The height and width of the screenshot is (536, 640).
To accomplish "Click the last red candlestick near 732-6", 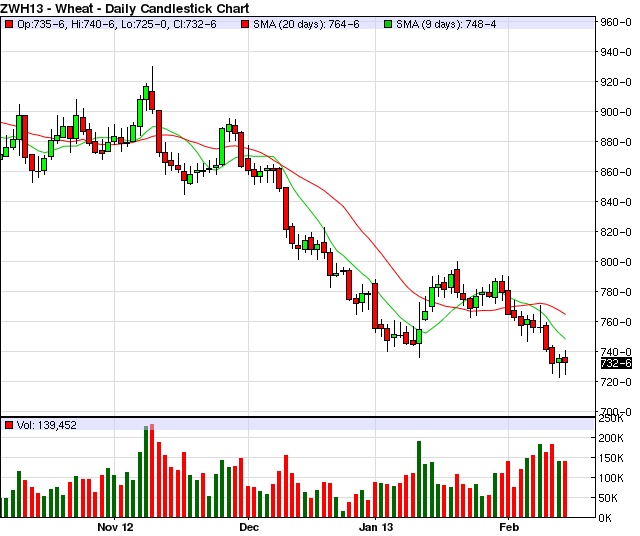I will pyautogui.click(x=565, y=360).
